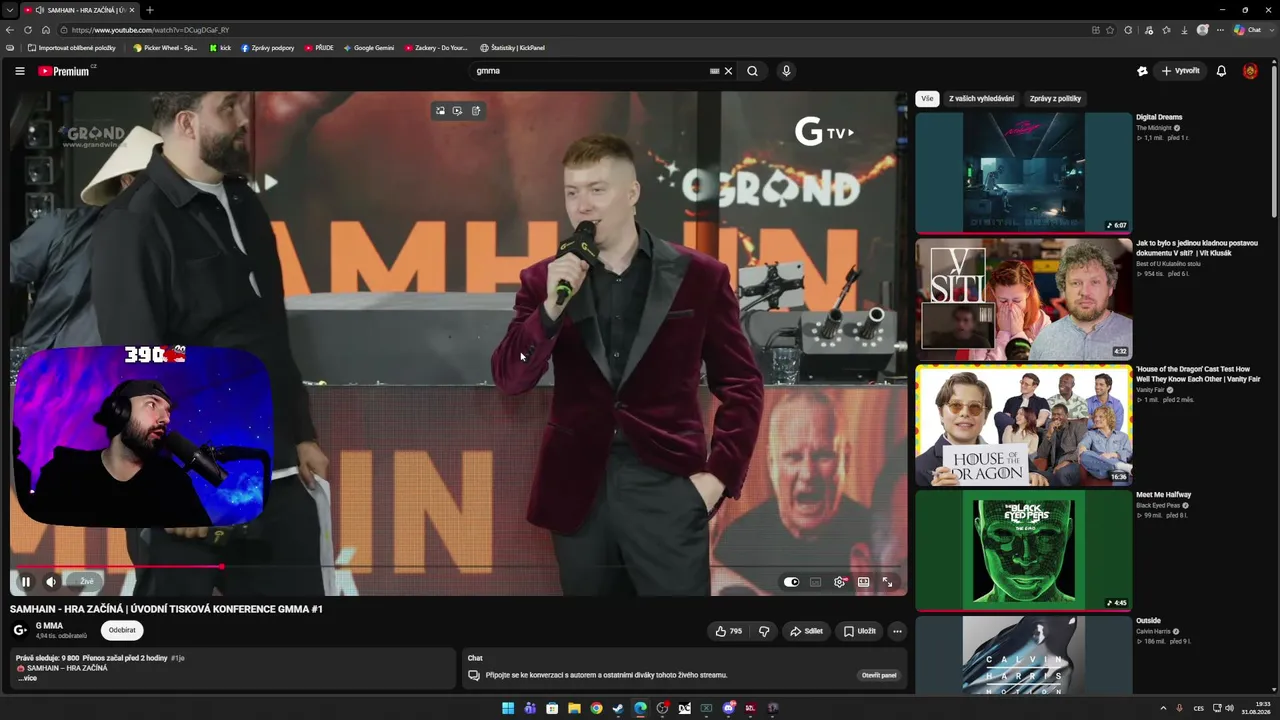The image size is (1280, 720).
Task: Seek on the red video progress bar
Action: pos(459,567)
